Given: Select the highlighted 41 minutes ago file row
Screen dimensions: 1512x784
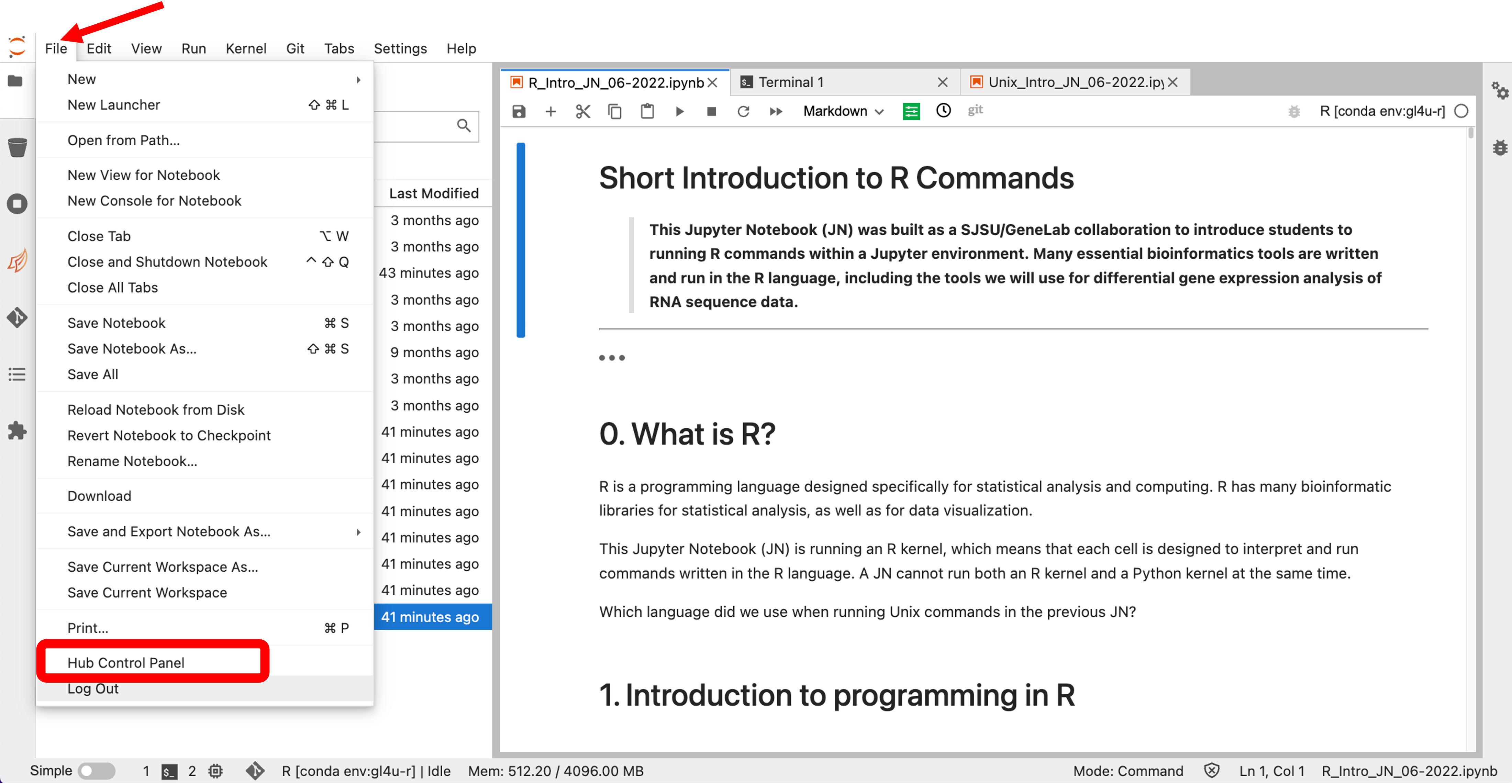Looking at the screenshot, I should [x=433, y=617].
